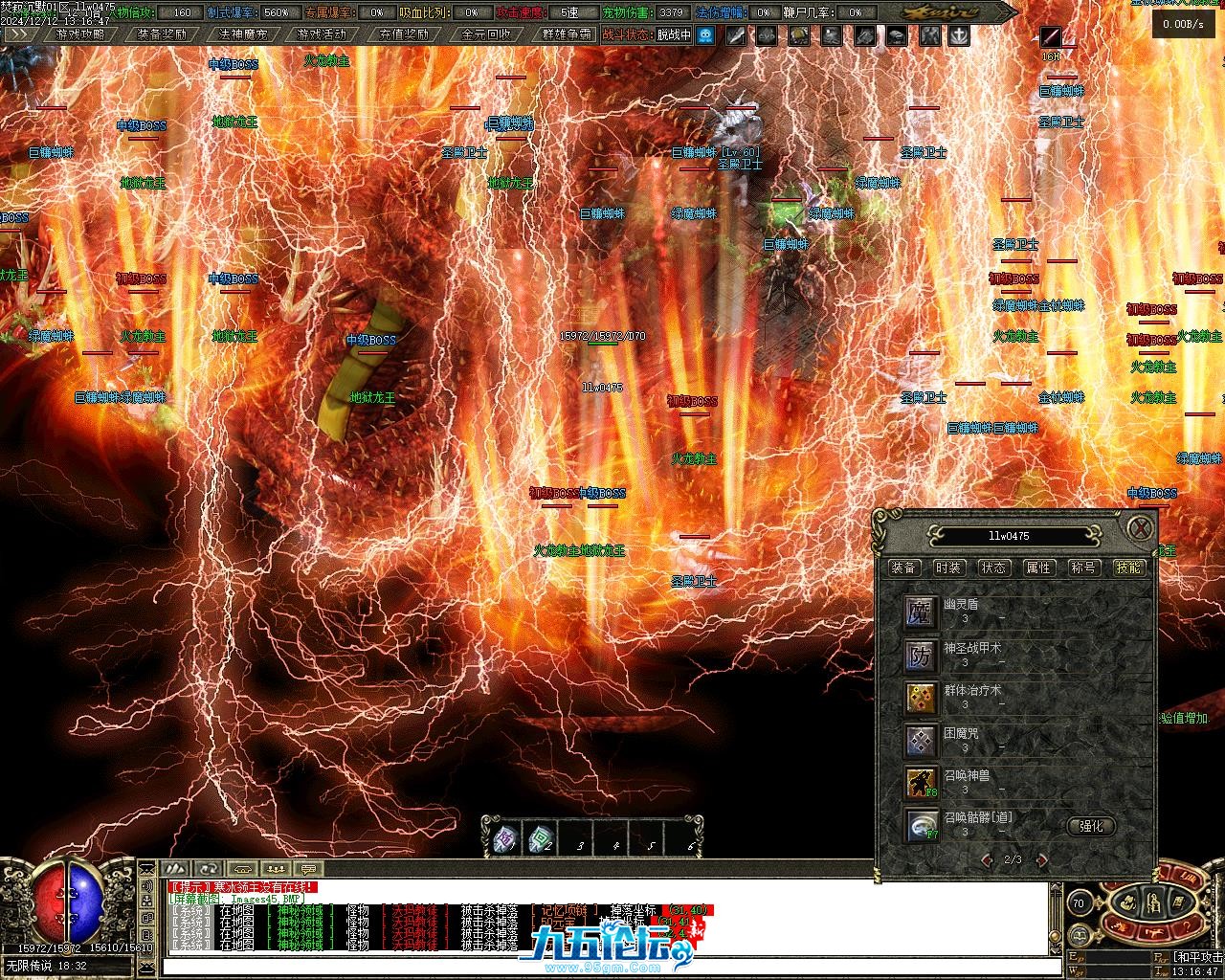Viewport: 1225px width, 980px height.
Task: Open the 时装 tab in character panel
Action: (x=947, y=568)
